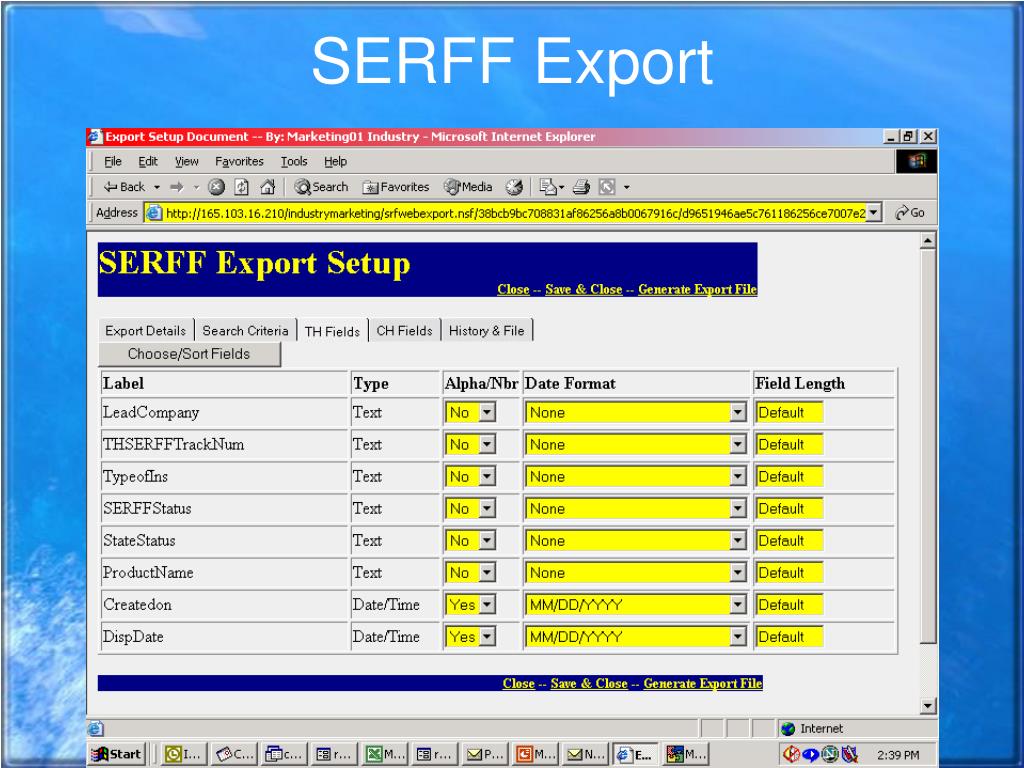Switch to the first taskbar button labeled I...
Image resolution: width=1024 pixels, height=768 pixels.
[x=184, y=754]
